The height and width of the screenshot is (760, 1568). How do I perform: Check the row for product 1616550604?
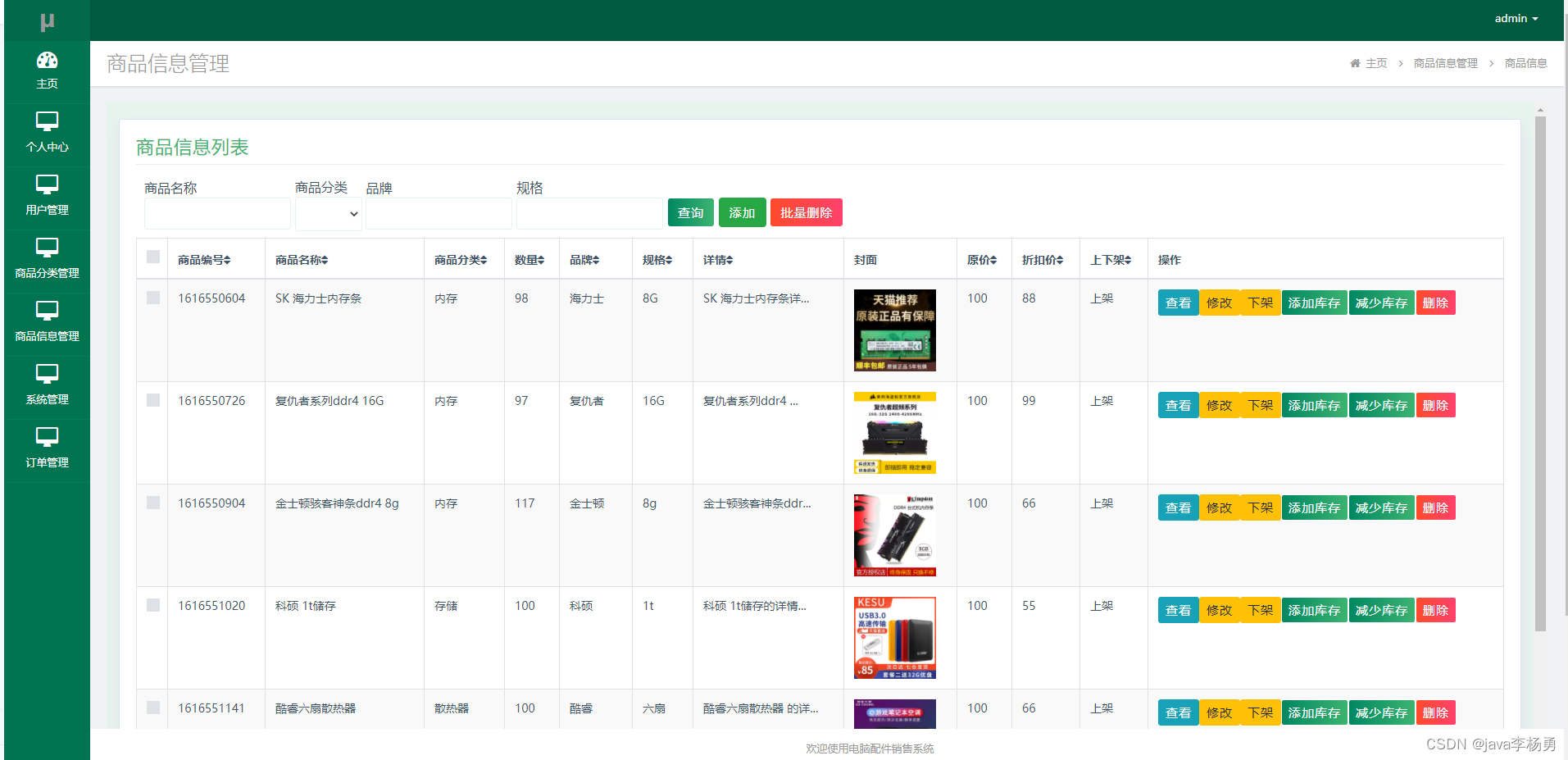click(152, 298)
